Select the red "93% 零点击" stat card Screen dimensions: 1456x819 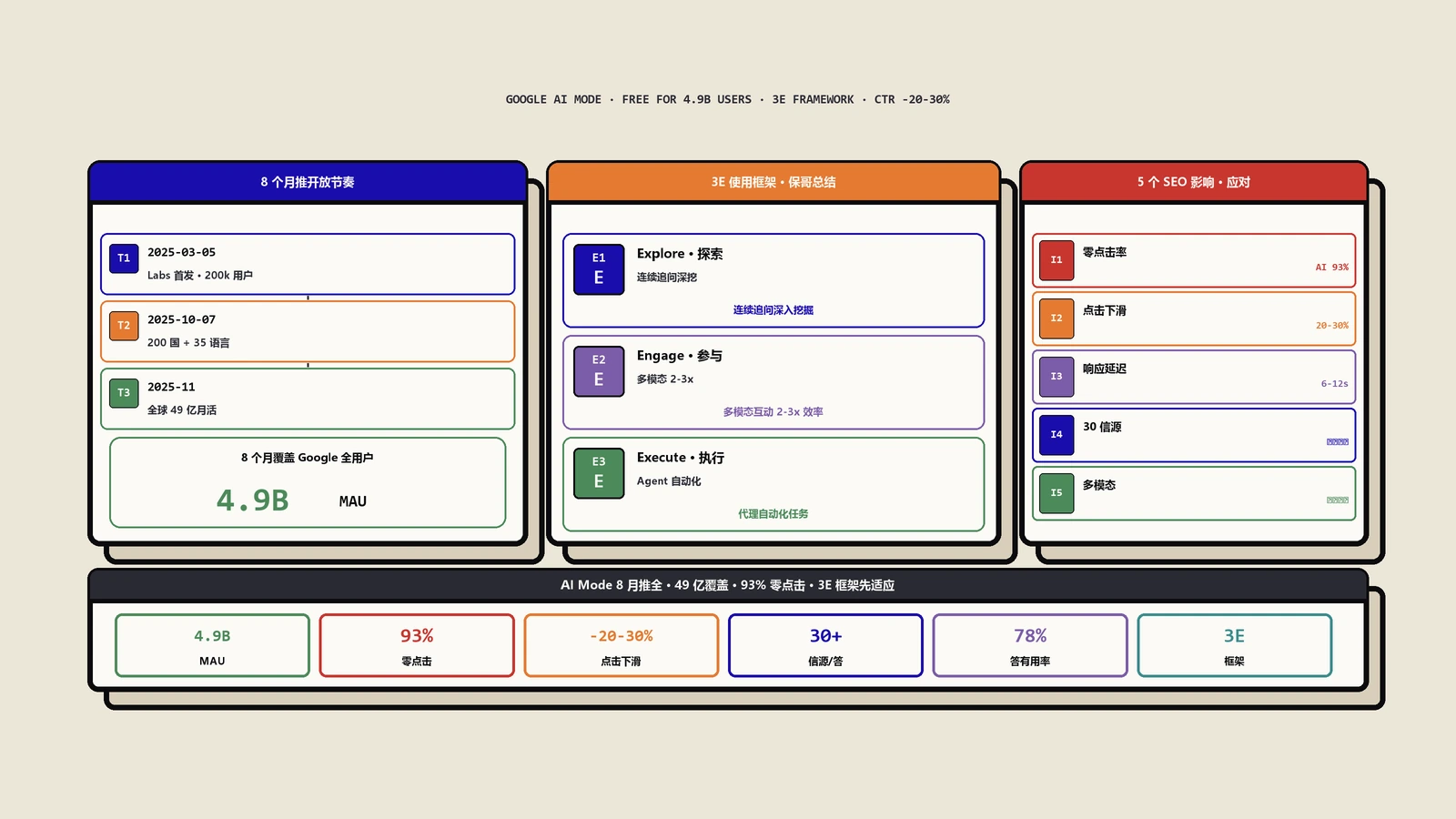417,645
